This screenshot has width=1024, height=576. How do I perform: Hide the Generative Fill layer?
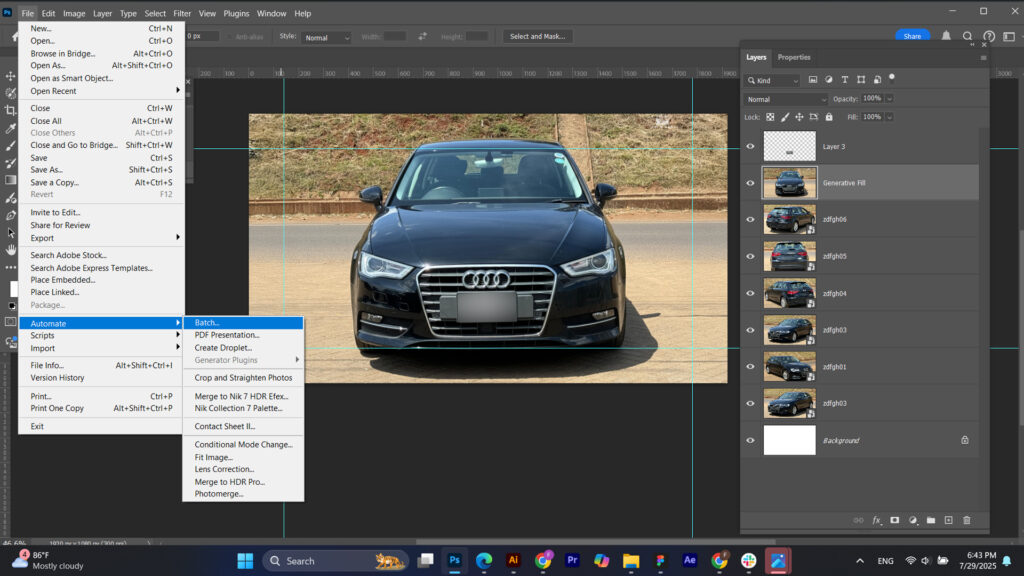tap(750, 183)
